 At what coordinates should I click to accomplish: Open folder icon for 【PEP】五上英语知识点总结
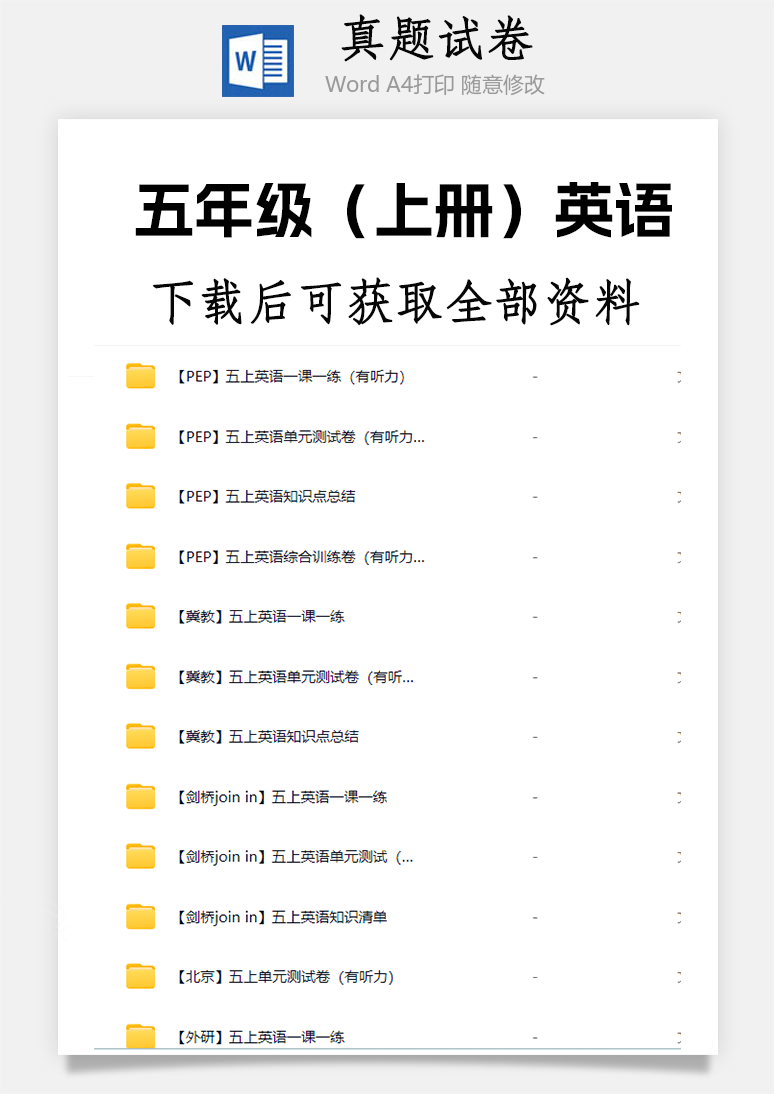[x=140, y=496]
